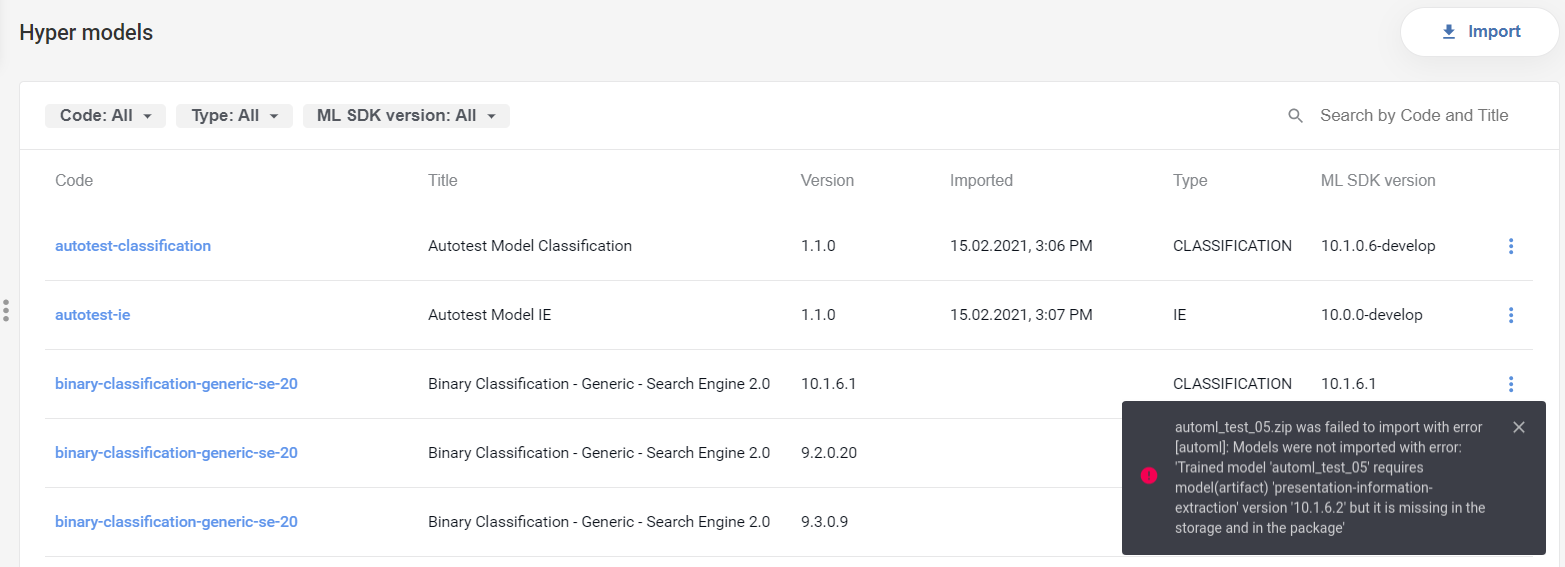Click the Import button
This screenshot has height=567, width=1565.
pos(1479,32)
